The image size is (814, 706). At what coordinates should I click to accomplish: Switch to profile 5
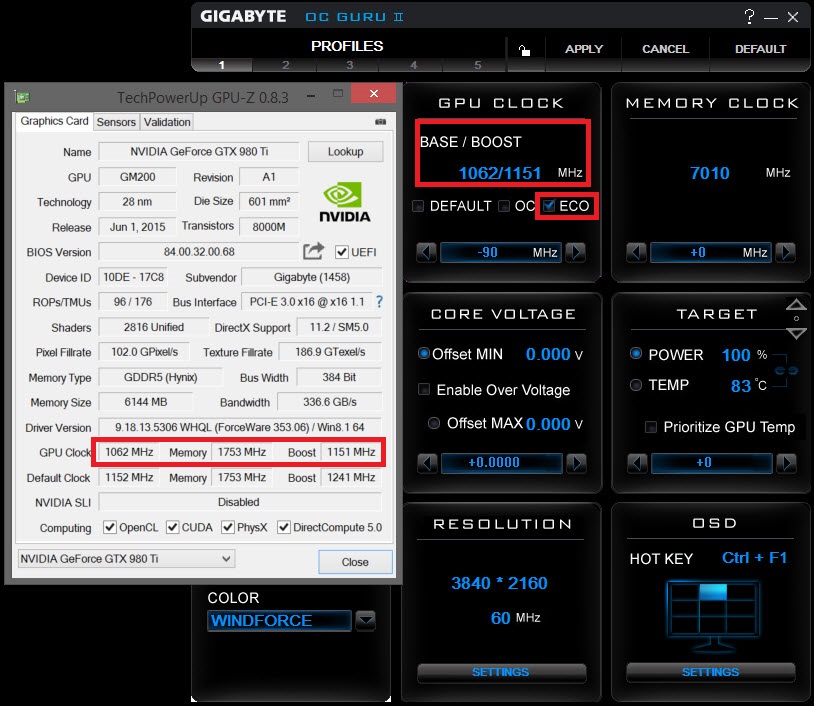[x=477, y=65]
